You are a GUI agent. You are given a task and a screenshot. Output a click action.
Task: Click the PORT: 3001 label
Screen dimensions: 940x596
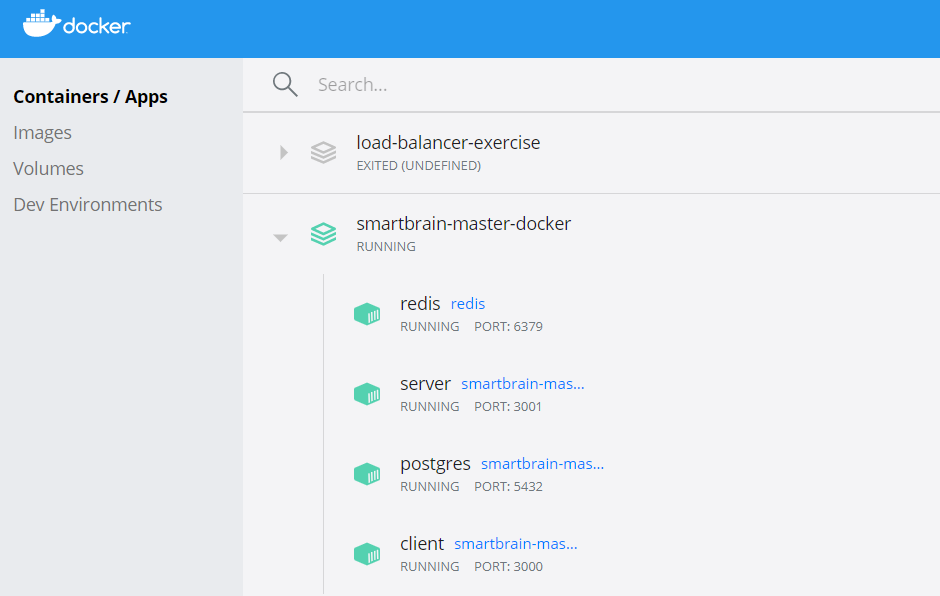[x=508, y=407]
